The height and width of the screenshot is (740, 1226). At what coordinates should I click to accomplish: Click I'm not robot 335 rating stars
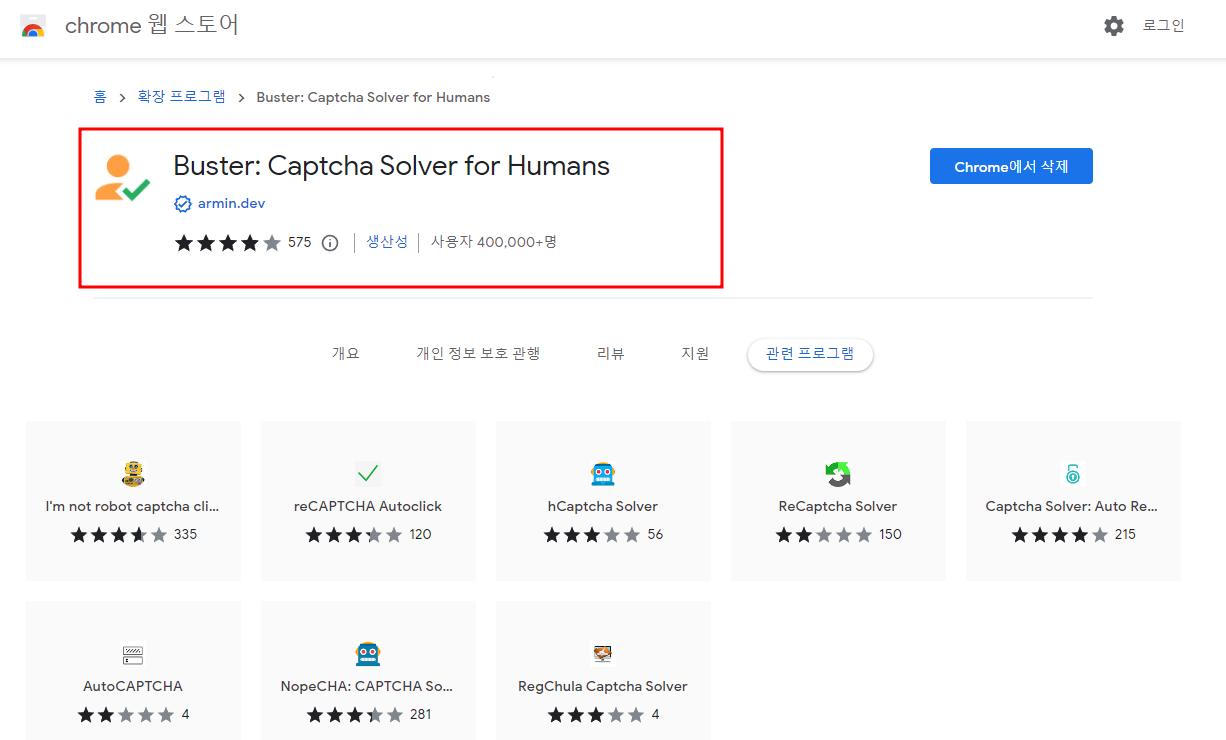click(x=119, y=535)
